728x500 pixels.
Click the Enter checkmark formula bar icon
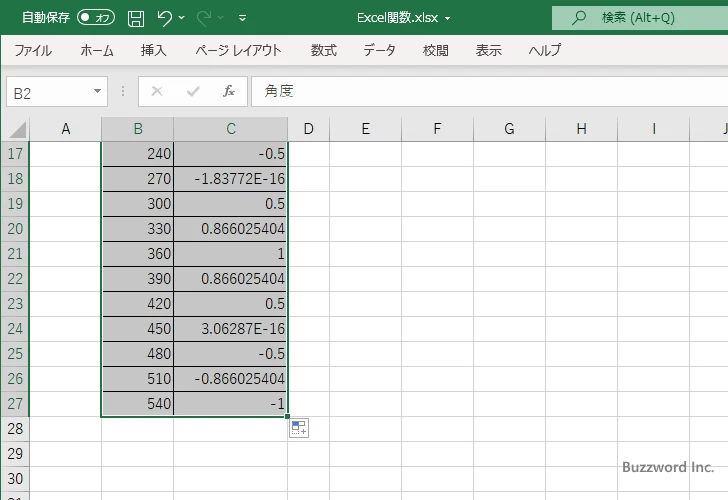point(193,91)
